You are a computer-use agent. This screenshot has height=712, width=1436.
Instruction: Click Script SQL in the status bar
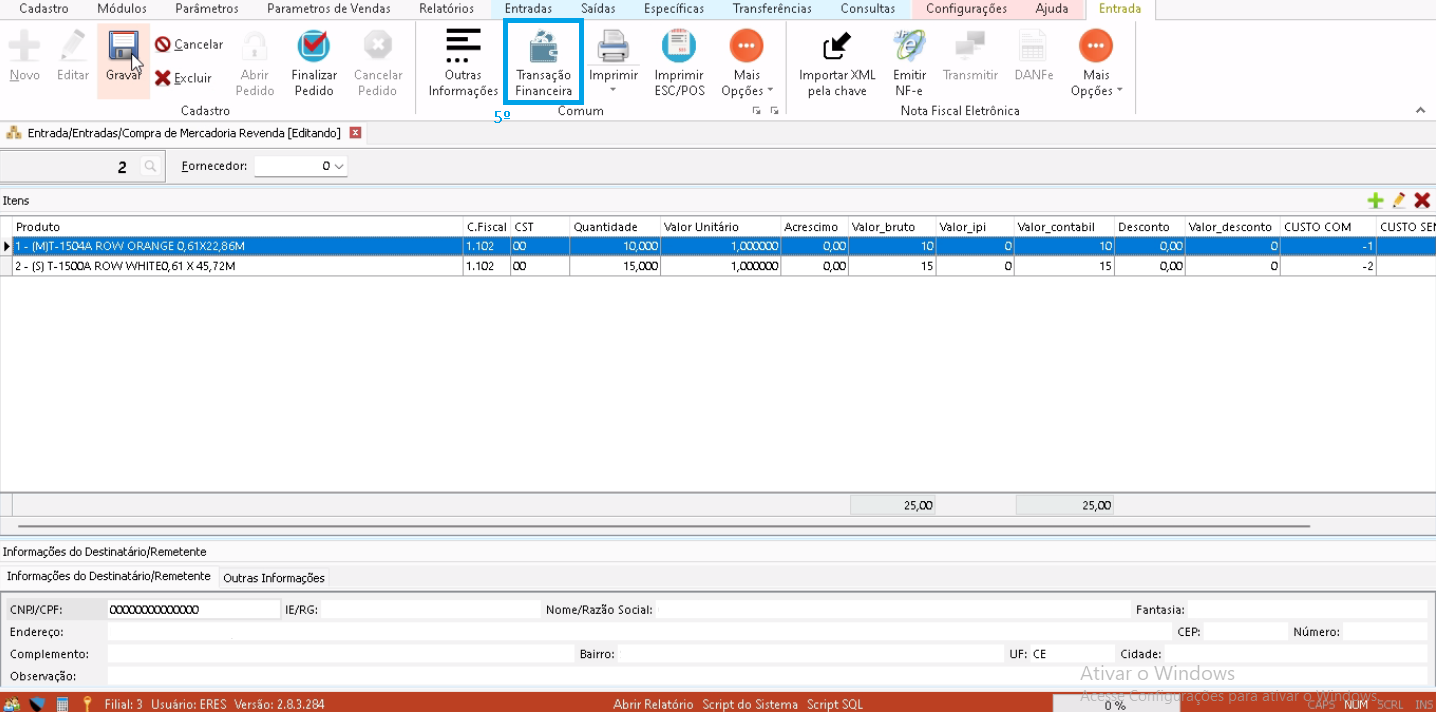835,704
